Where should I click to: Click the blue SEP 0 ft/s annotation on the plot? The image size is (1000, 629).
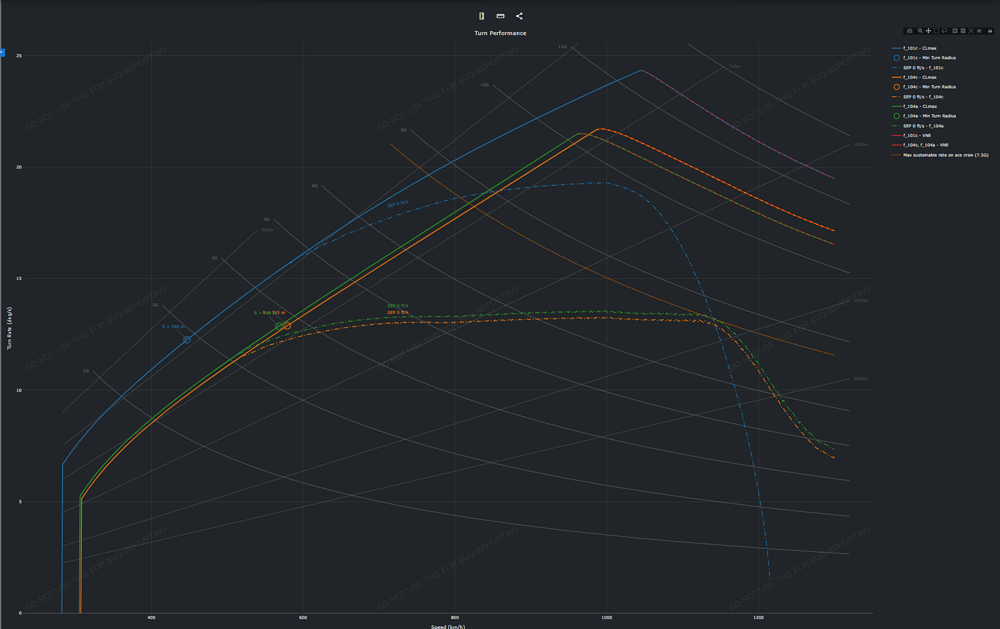coord(397,204)
